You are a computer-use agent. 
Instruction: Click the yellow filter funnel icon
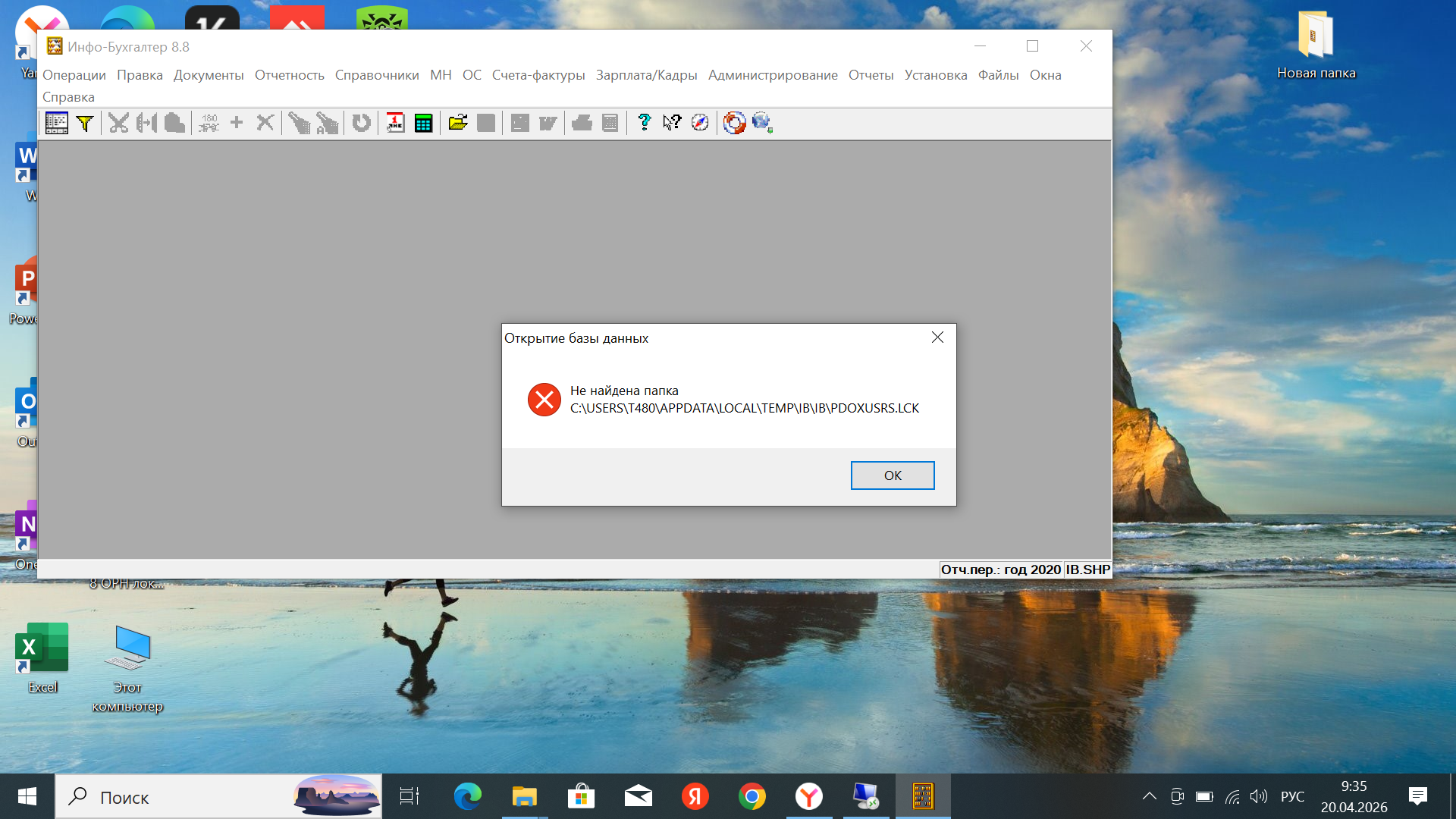pyautogui.click(x=85, y=123)
